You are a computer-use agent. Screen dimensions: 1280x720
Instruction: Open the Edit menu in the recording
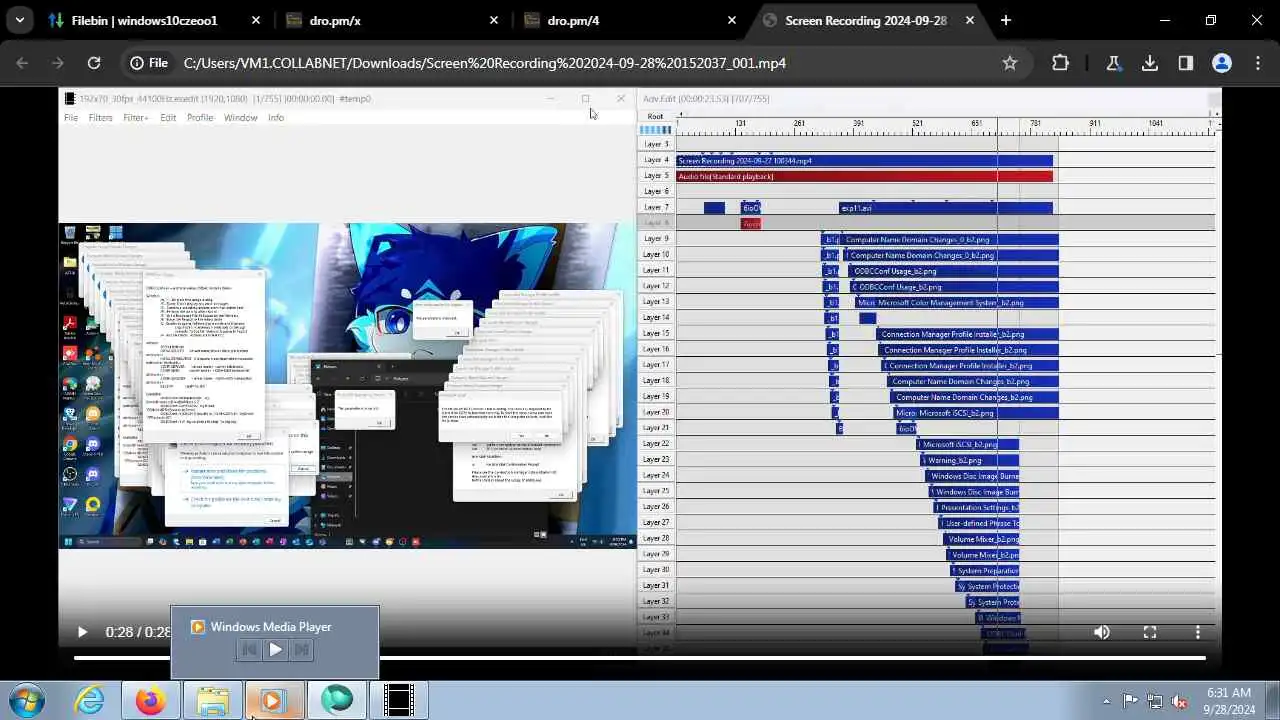point(168,118)
